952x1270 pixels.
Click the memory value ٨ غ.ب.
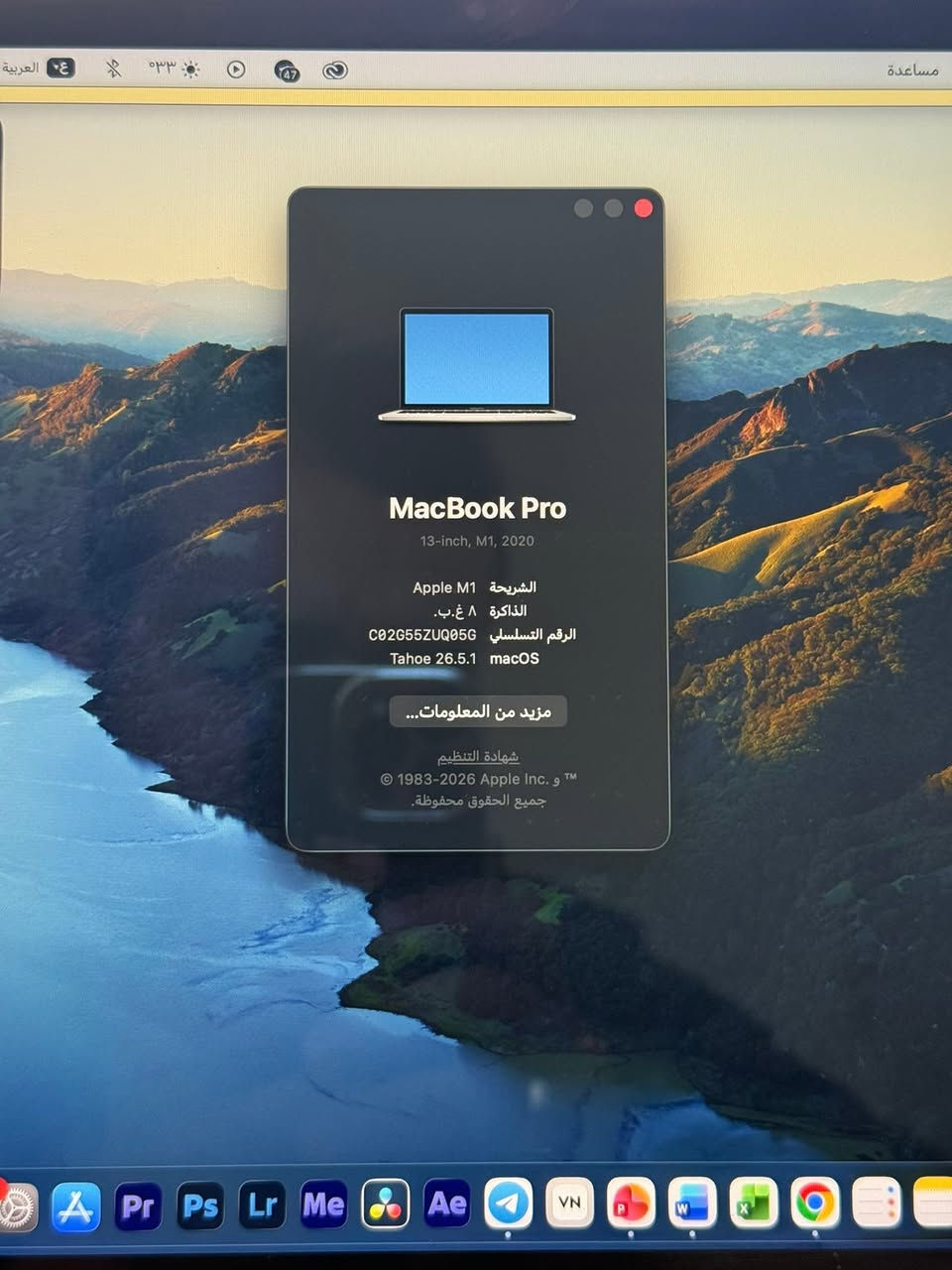pos(456,611)
